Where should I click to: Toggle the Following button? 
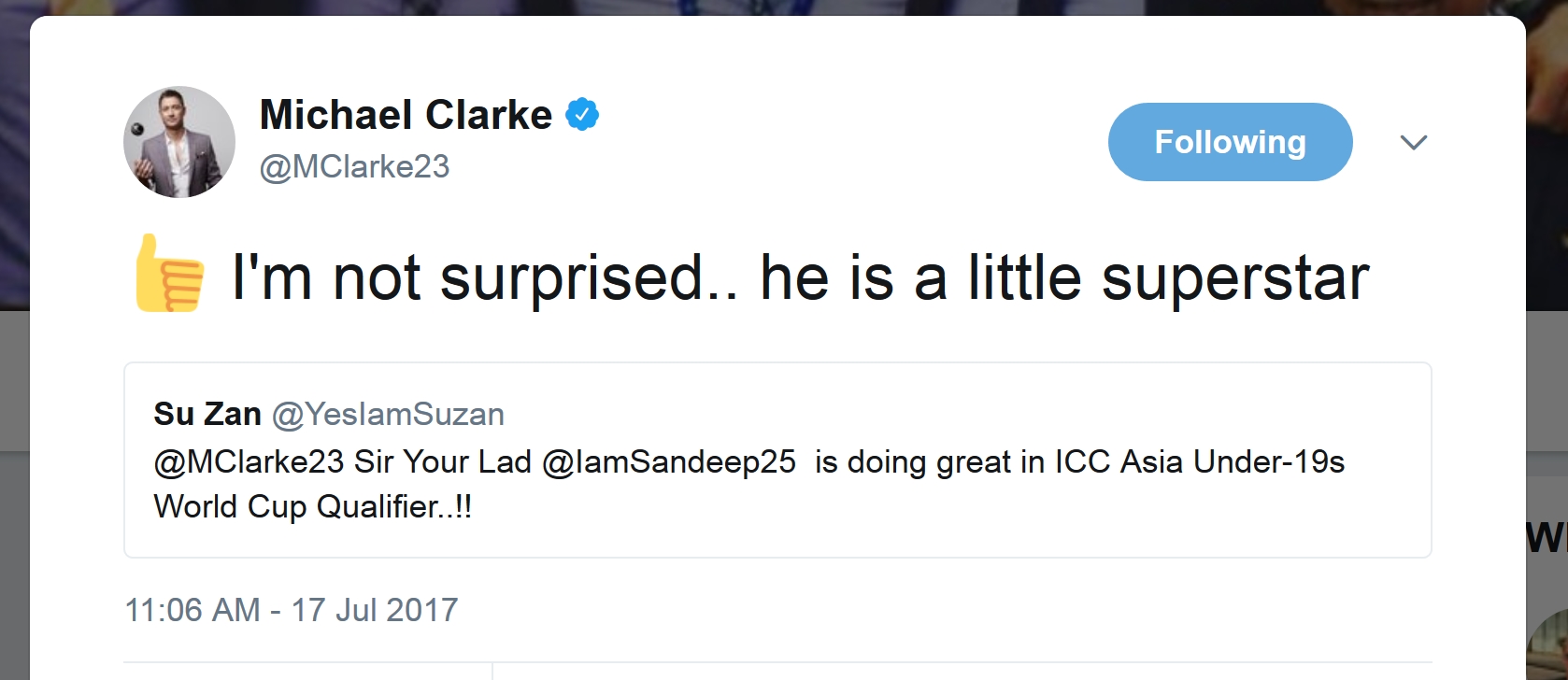click(x=1230, y=142)
